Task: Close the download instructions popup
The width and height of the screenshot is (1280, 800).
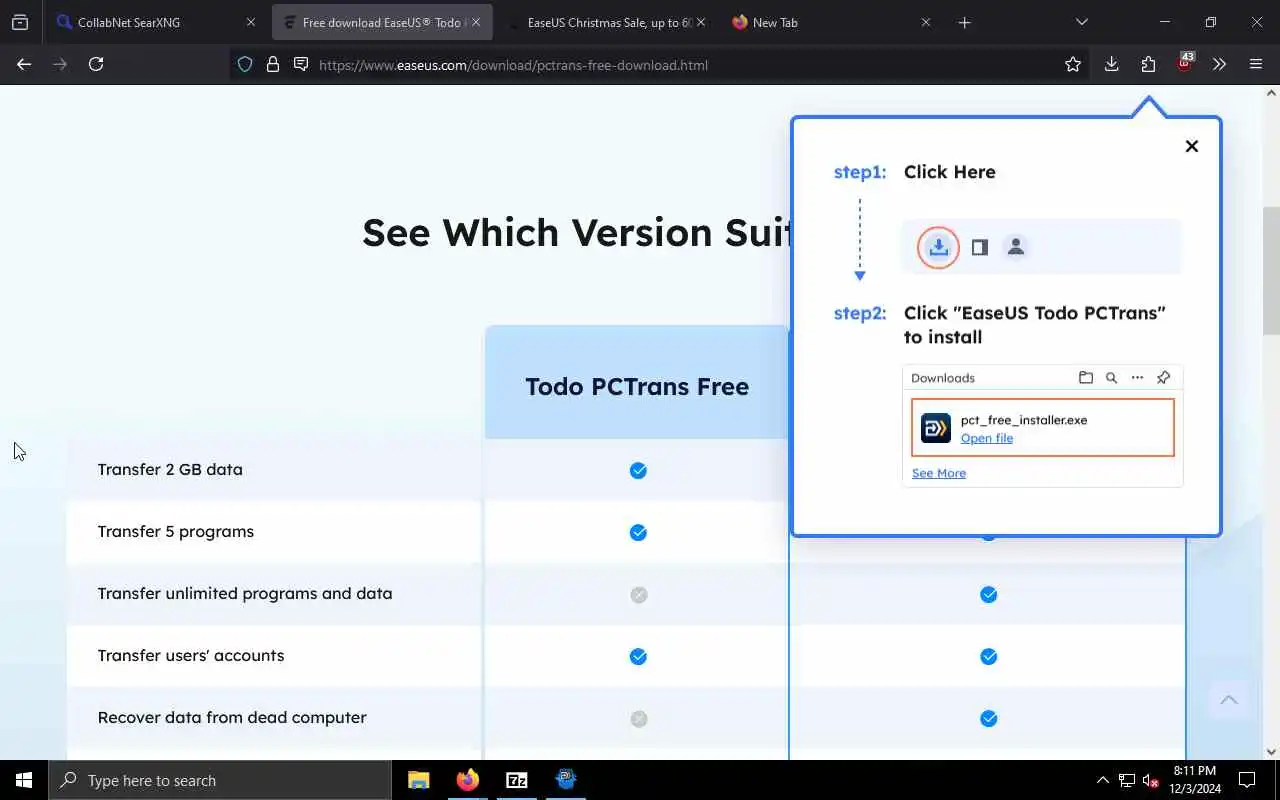Action: pos(1191,146)
